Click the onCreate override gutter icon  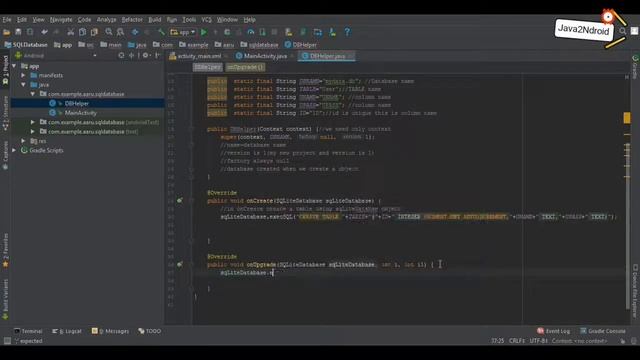point(180,200)
